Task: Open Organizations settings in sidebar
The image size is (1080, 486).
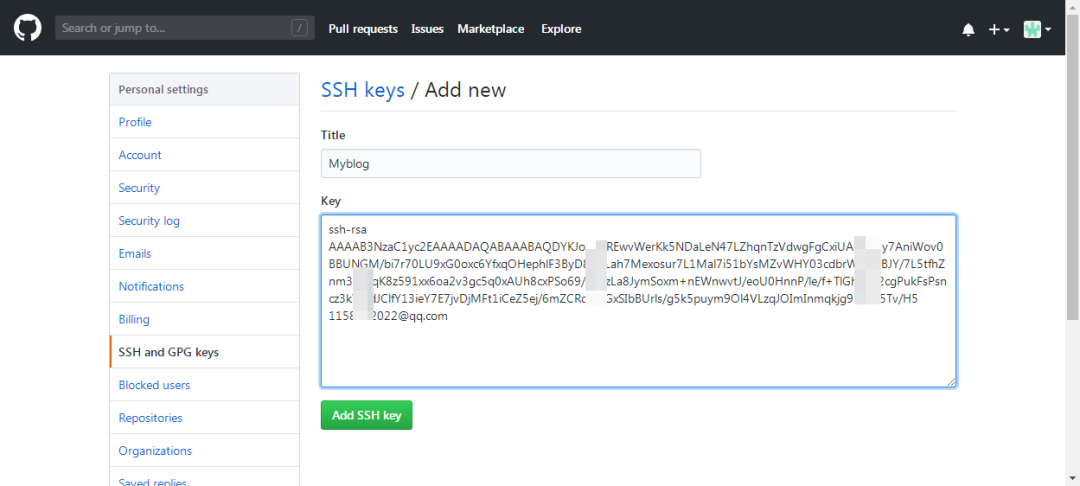Action: tap(204, 451)
